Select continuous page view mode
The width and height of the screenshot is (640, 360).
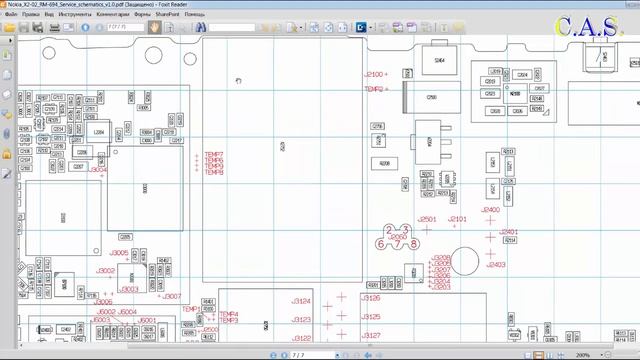(539, 355)
